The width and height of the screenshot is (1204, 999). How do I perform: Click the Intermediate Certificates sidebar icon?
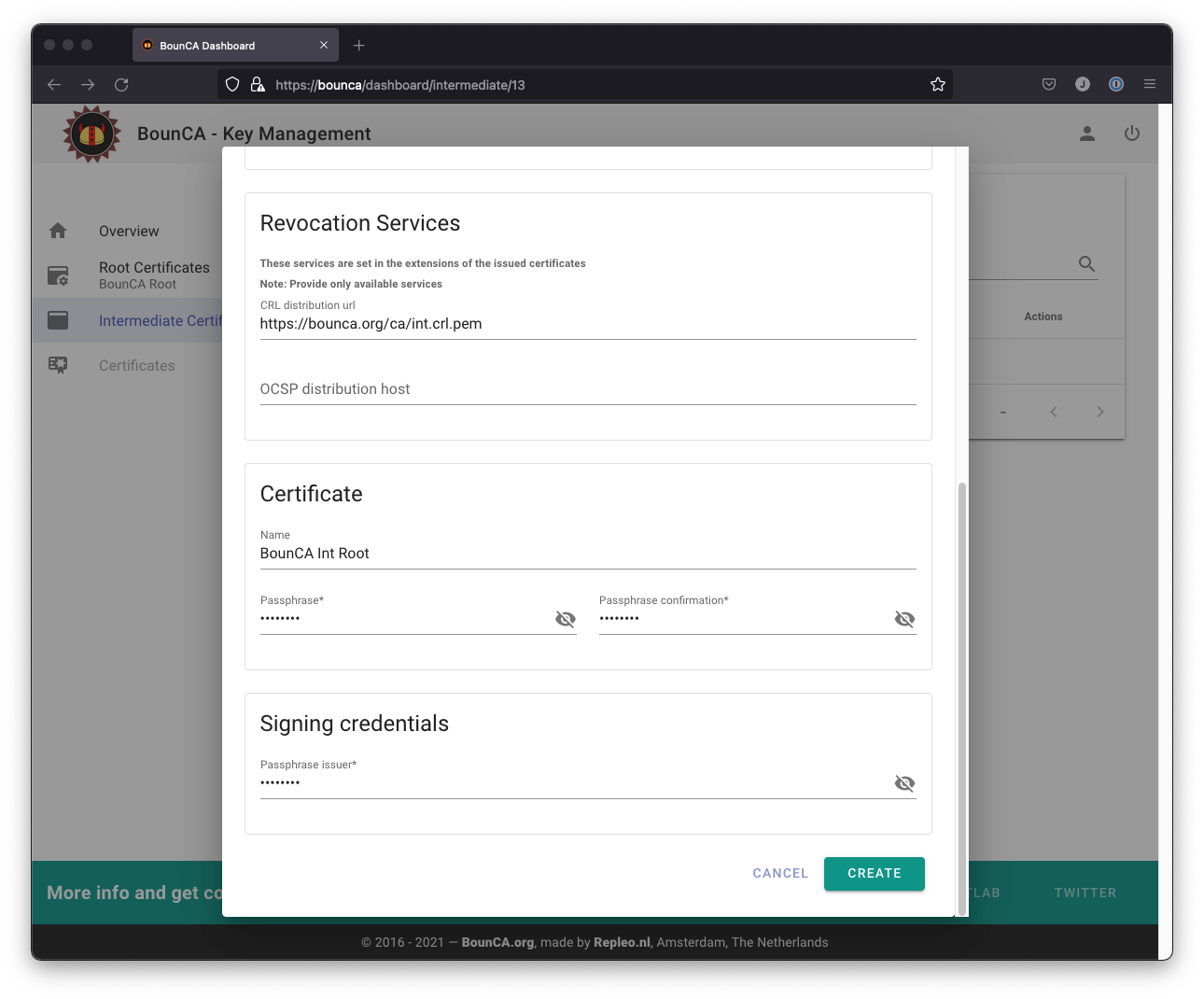pyautogui.click(x=58, y=320)
